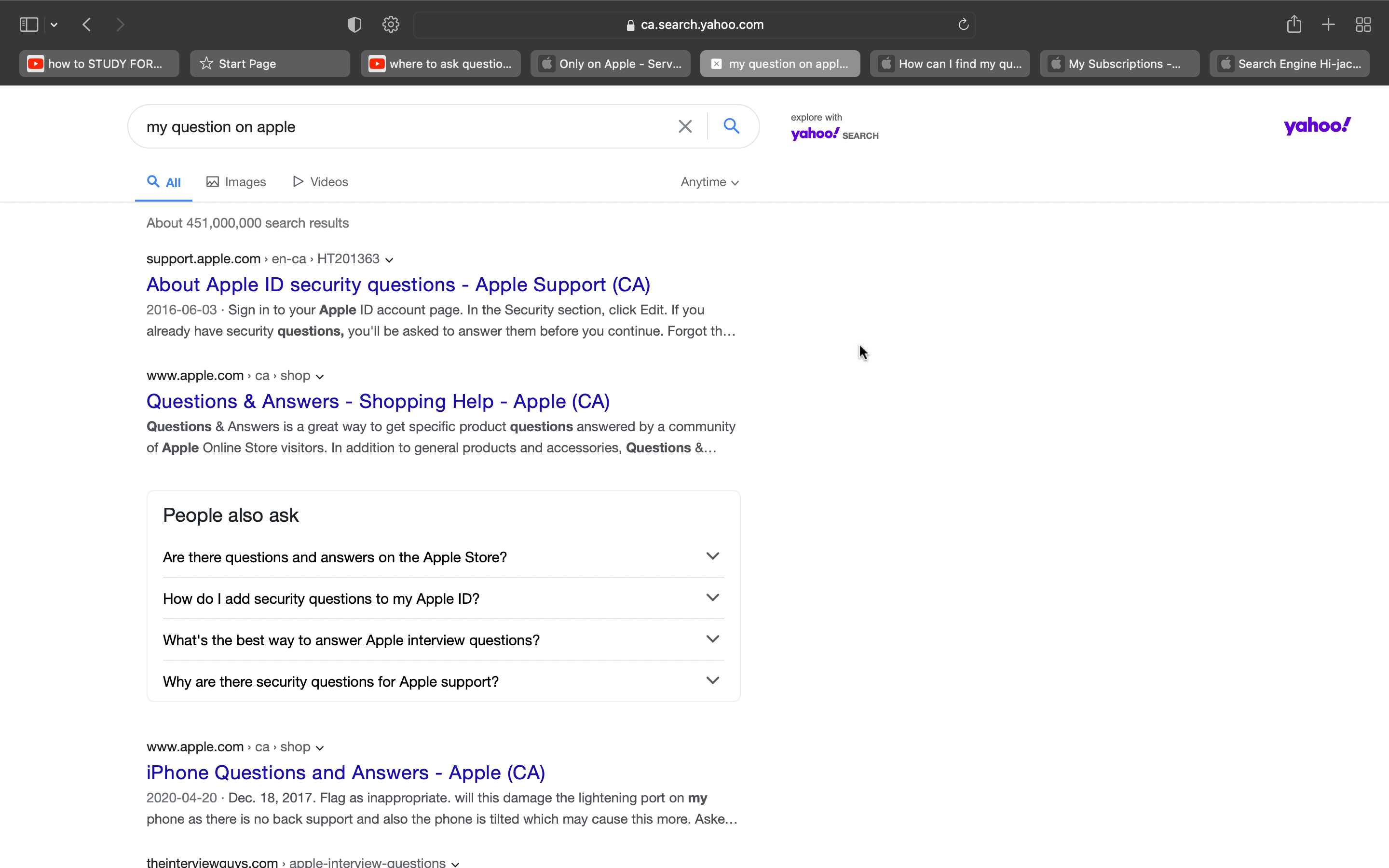
Task: Switch to the Videos search tab
Action: 320,182
